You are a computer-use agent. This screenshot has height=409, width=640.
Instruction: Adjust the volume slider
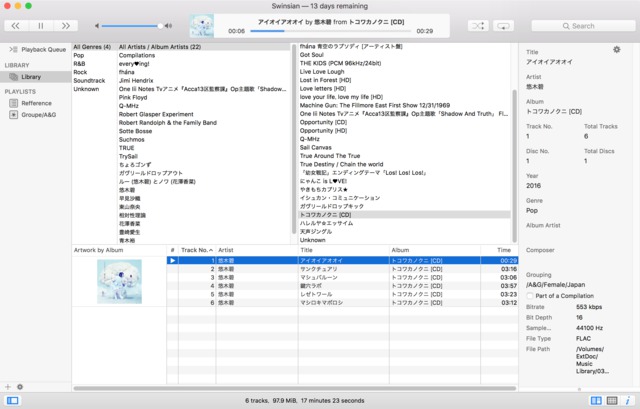point(130,25)
